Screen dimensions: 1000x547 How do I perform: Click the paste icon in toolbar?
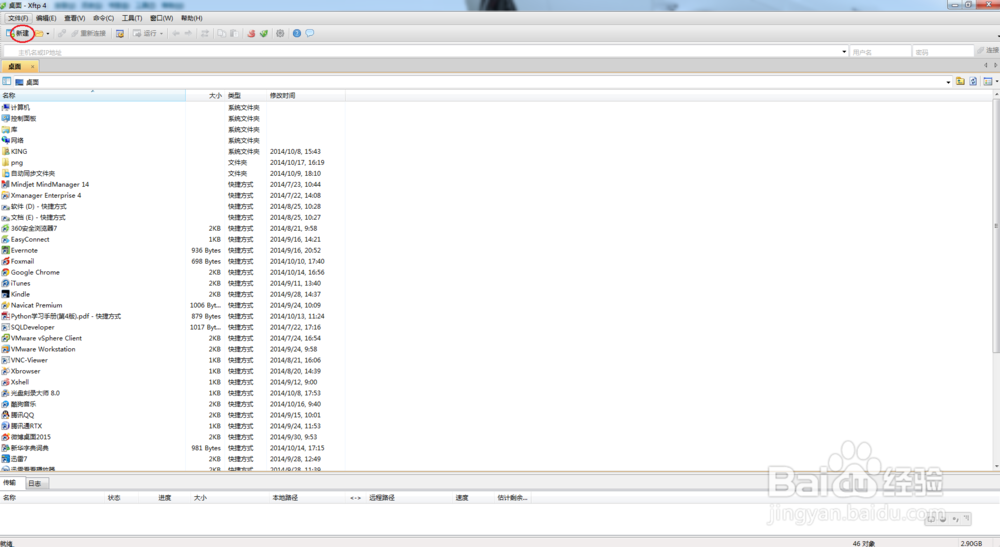[234, 33]
